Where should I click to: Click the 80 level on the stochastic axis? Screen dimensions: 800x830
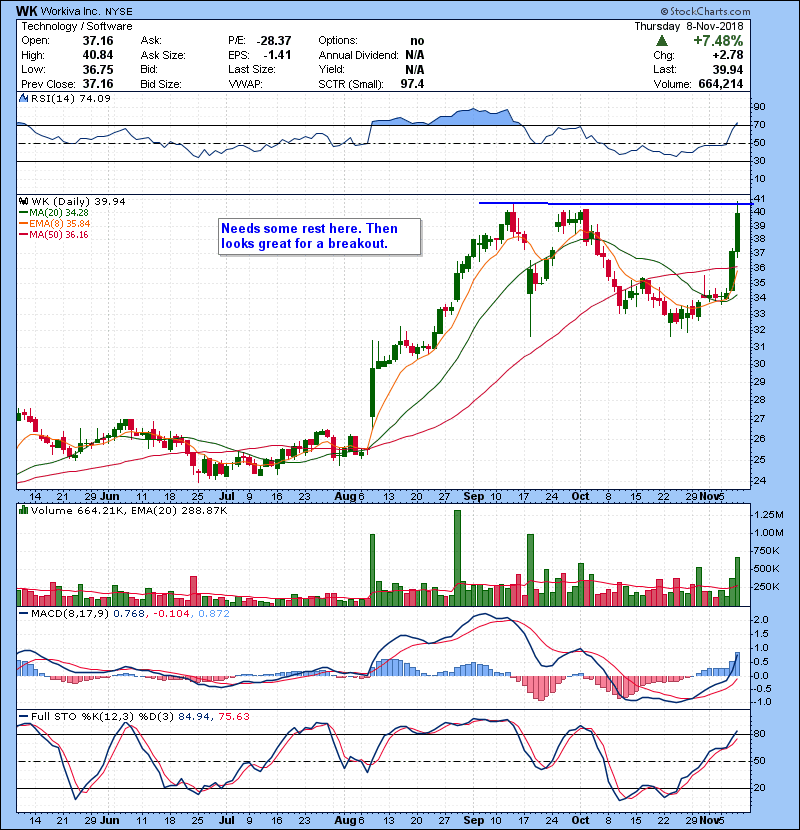(x=759, y=734)
